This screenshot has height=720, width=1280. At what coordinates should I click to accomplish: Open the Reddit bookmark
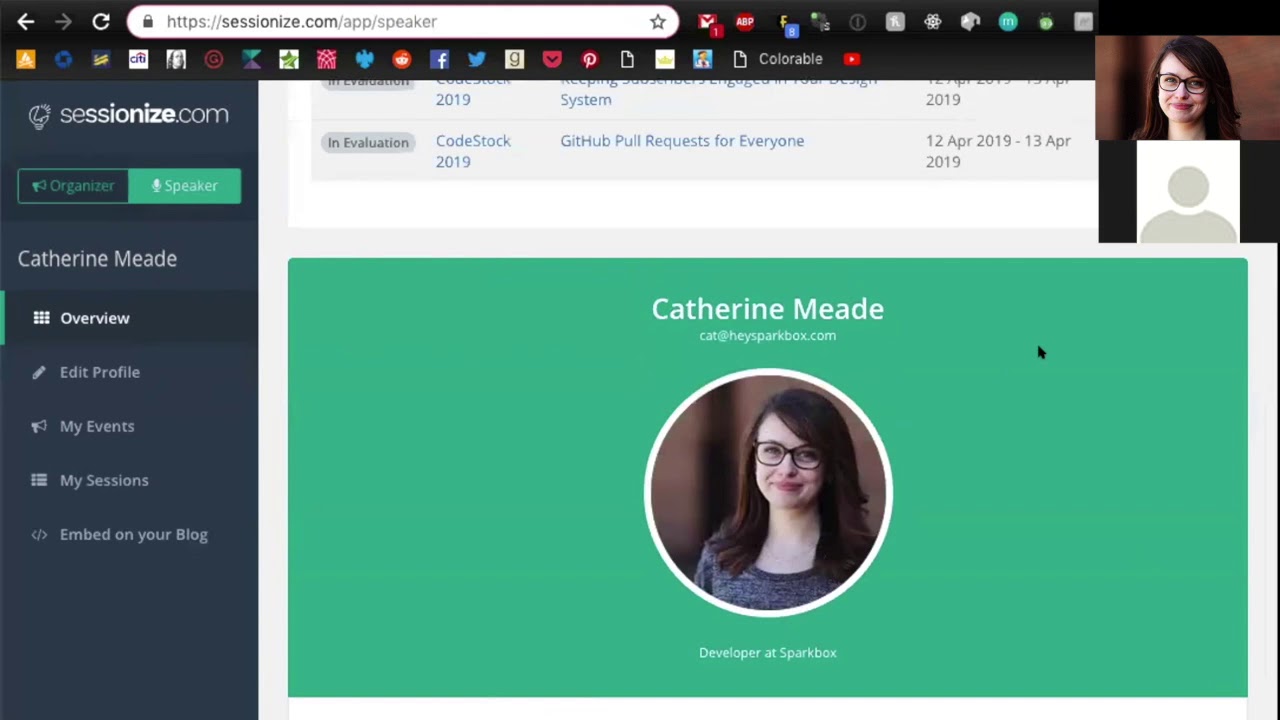tap(401, 59)
